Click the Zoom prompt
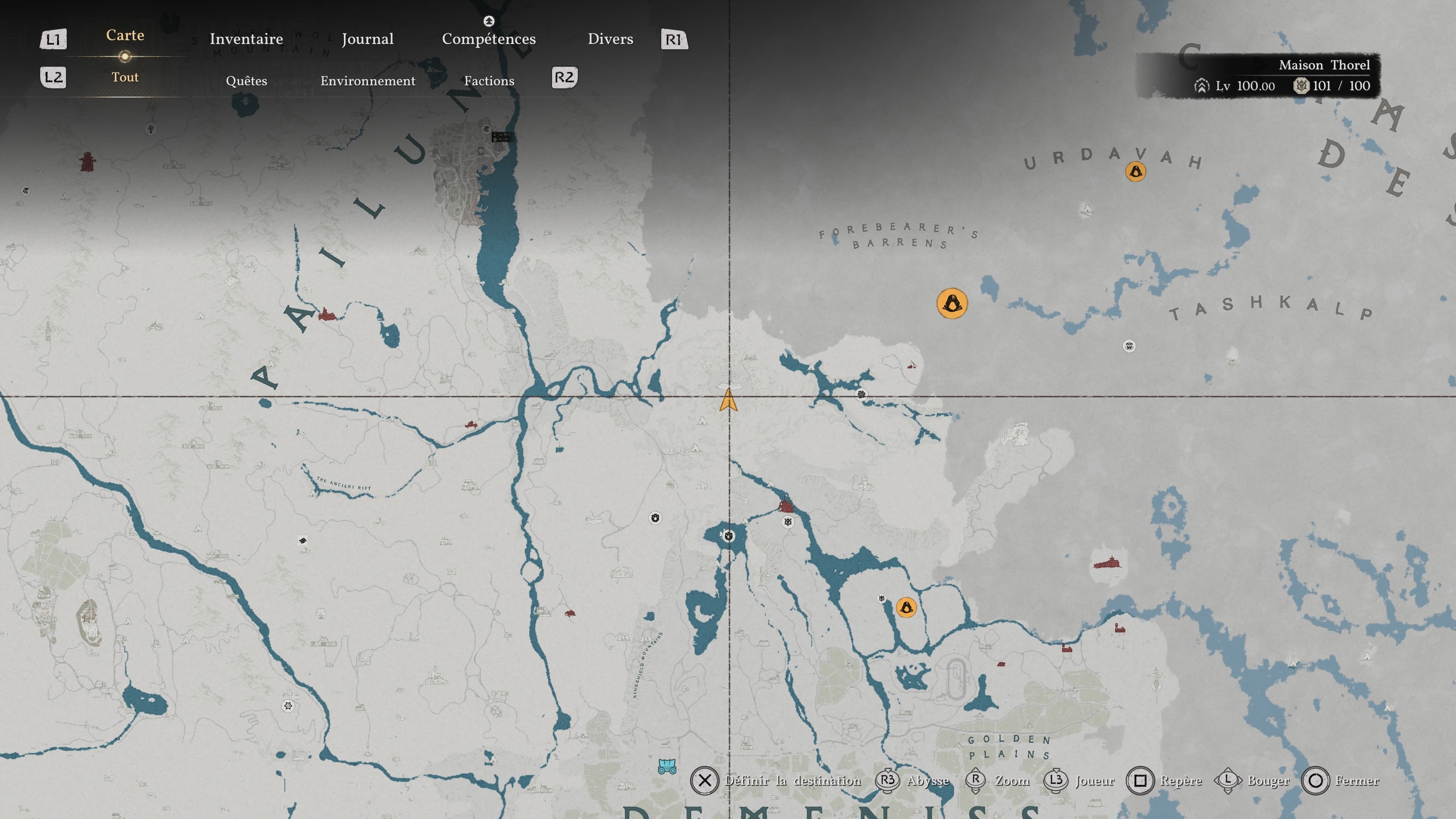This screenshot has width=1456, height=819. pos(1012,781)
